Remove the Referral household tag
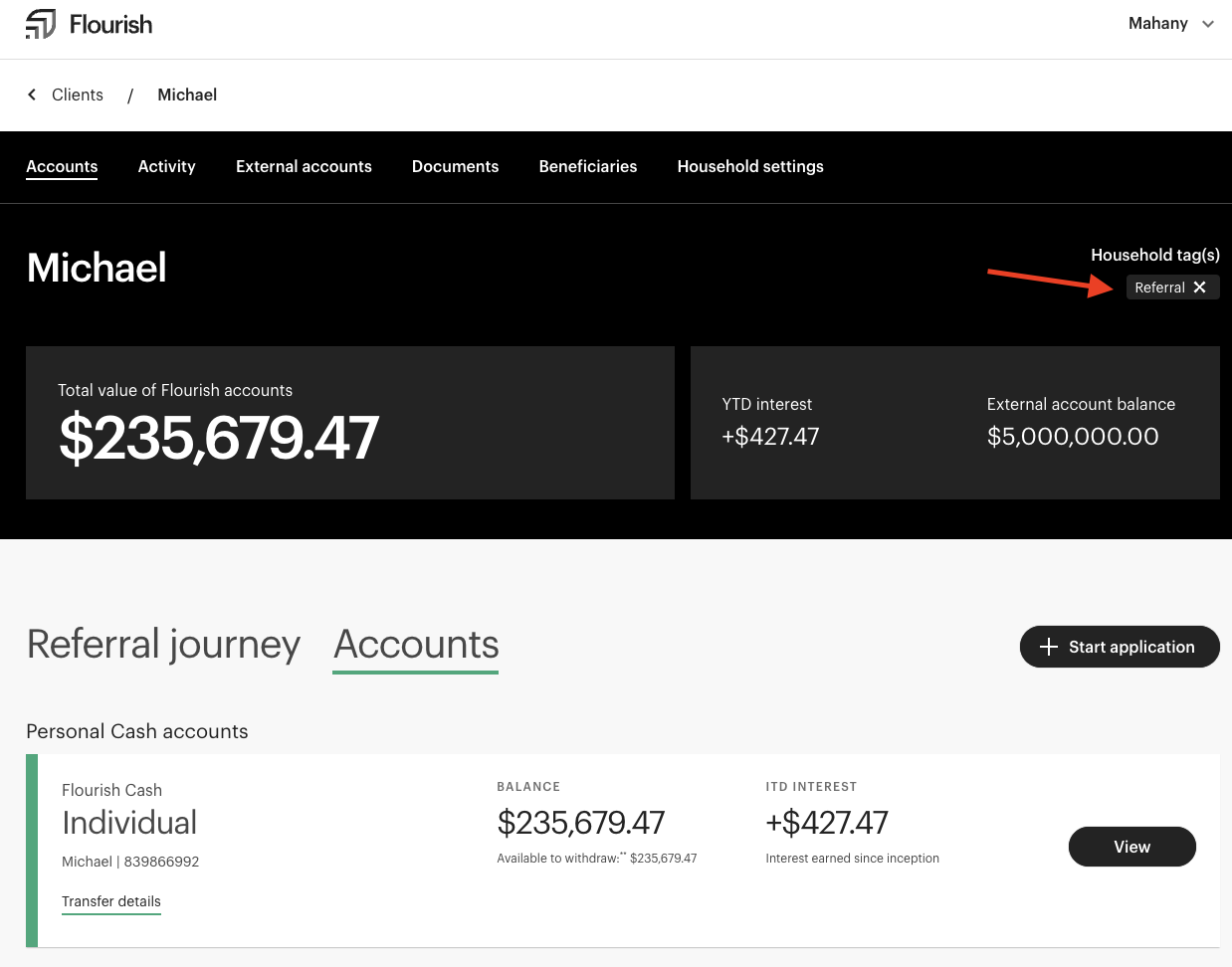The width and height of the screenshot is (1232, 967). tap(1199, 288)
